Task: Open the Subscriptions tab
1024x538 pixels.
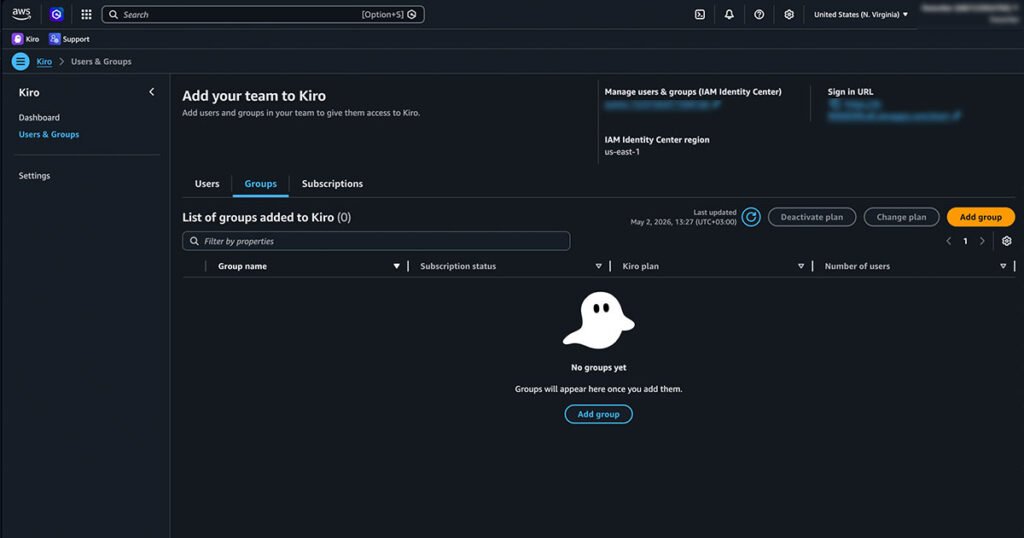Action: point(332,184)
